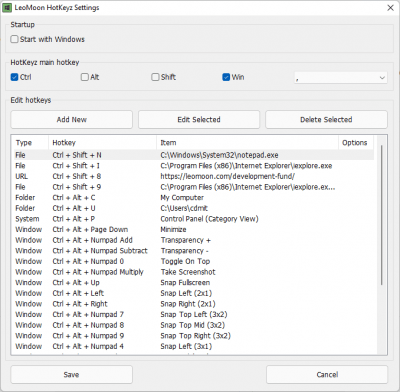Click the Ctrl + Alt + Numpad 7 hotkey
Image resolution: width=400 pixels, height=392 pixels.
pyautogui.click(x=88, y=315)
